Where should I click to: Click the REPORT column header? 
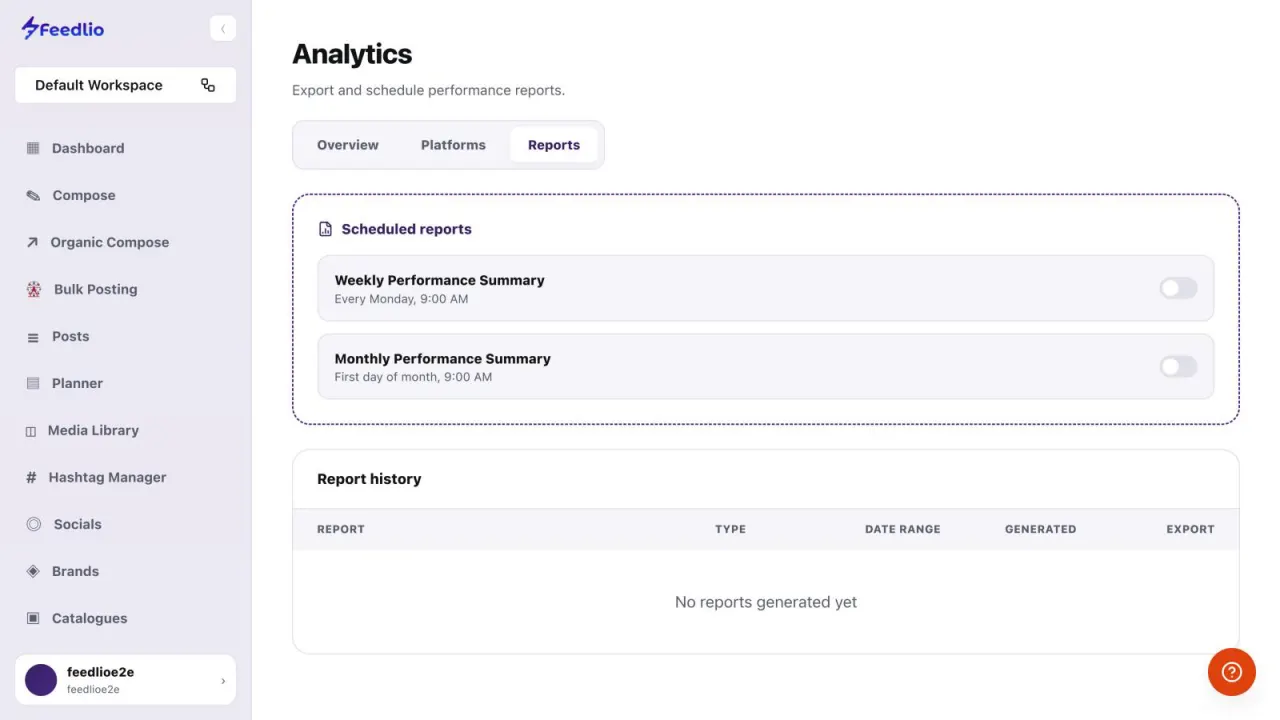point(341,529)
